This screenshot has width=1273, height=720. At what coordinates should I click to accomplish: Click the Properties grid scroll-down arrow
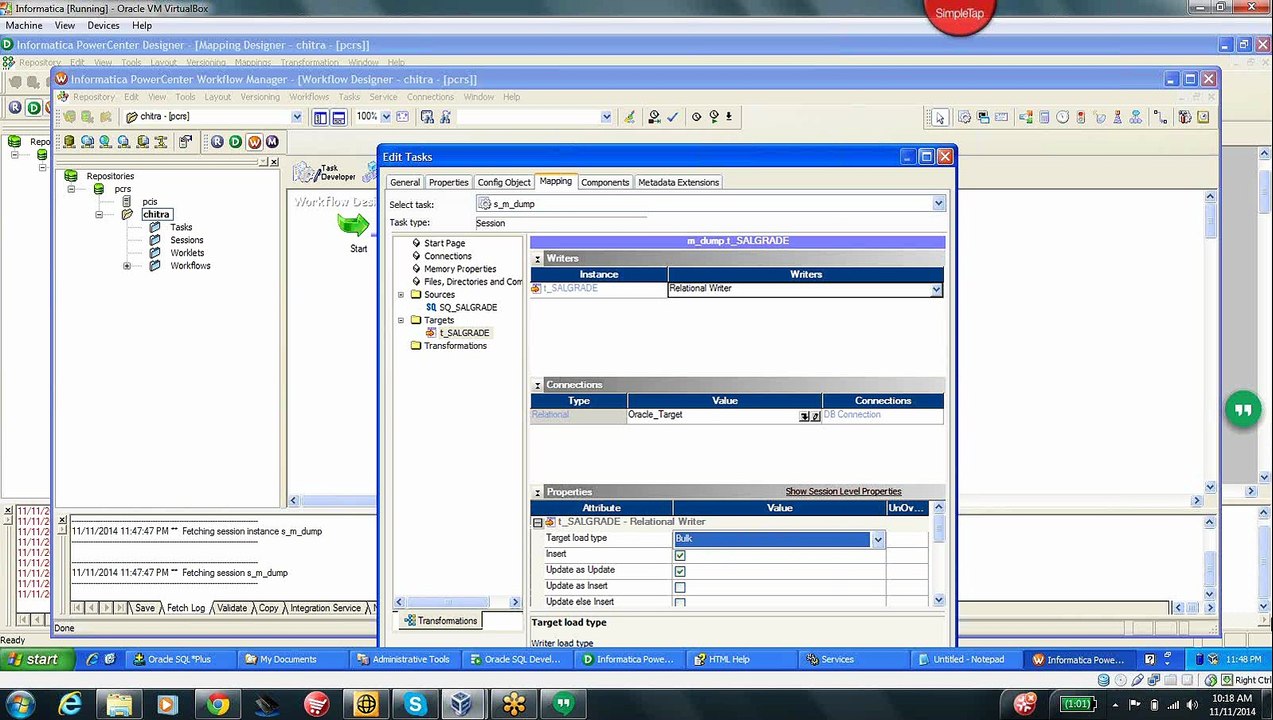[x=938, y=600]
